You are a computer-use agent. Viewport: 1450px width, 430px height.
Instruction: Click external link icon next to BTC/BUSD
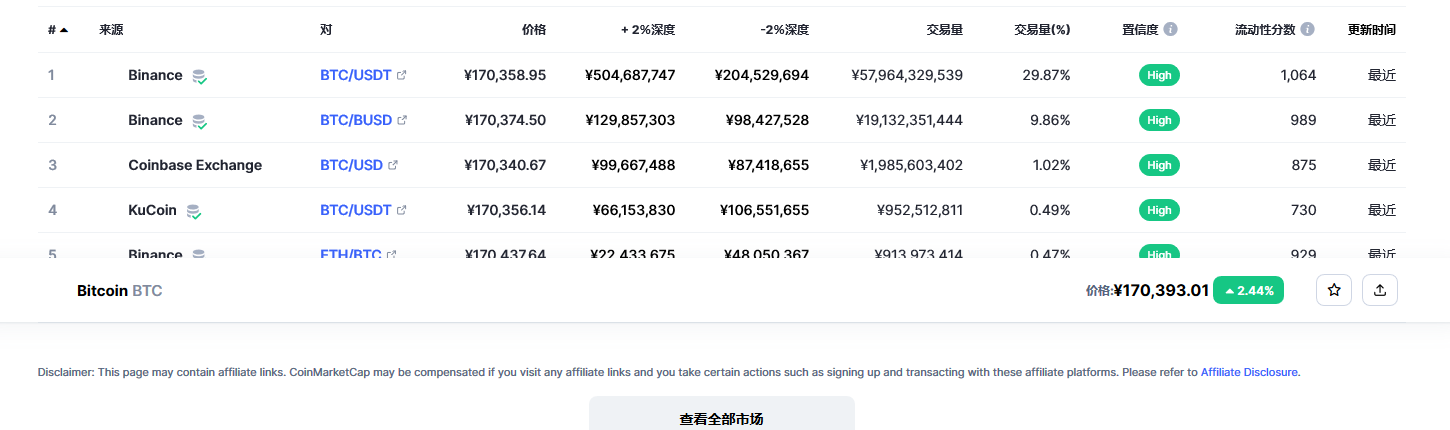click(x=403, y=120)
